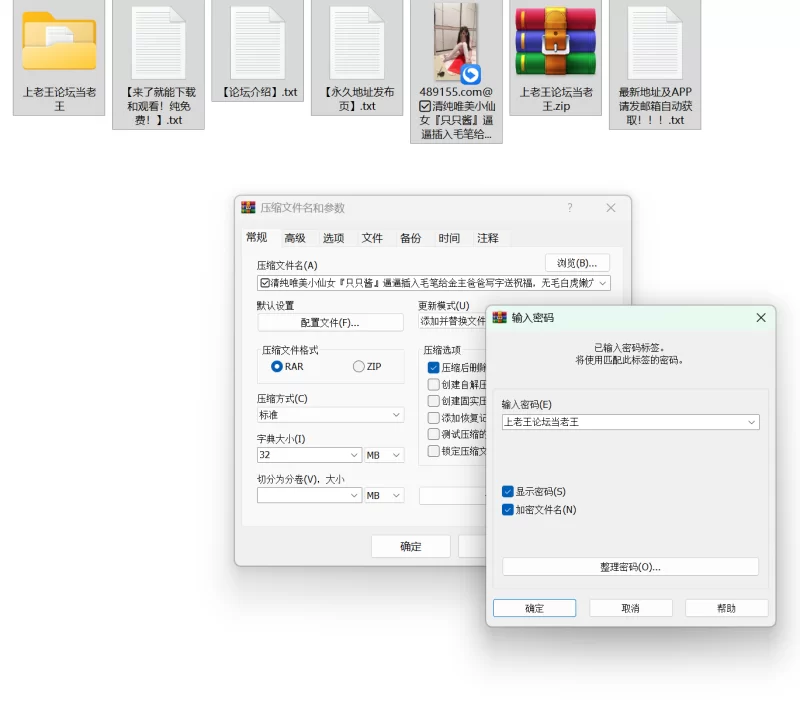
Task: Select the 【来了就能下载和观看！纯免费！】.txt file
Action: pyautogui.click(x=158, y=43)
